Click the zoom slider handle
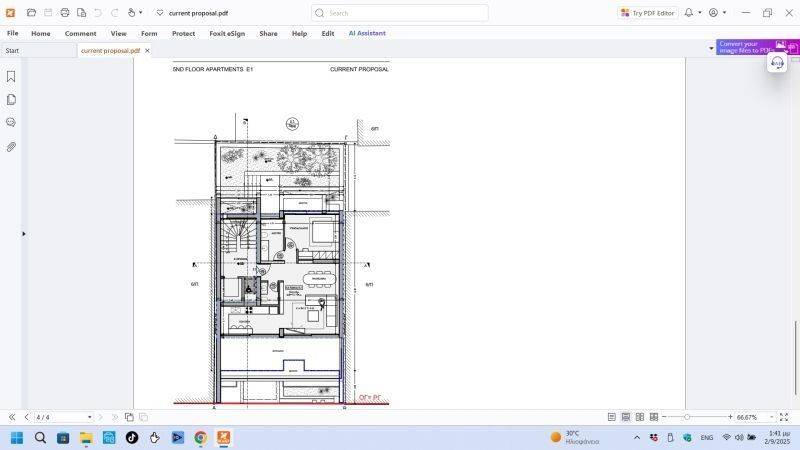The image size is (800, 450). [687, 417]
